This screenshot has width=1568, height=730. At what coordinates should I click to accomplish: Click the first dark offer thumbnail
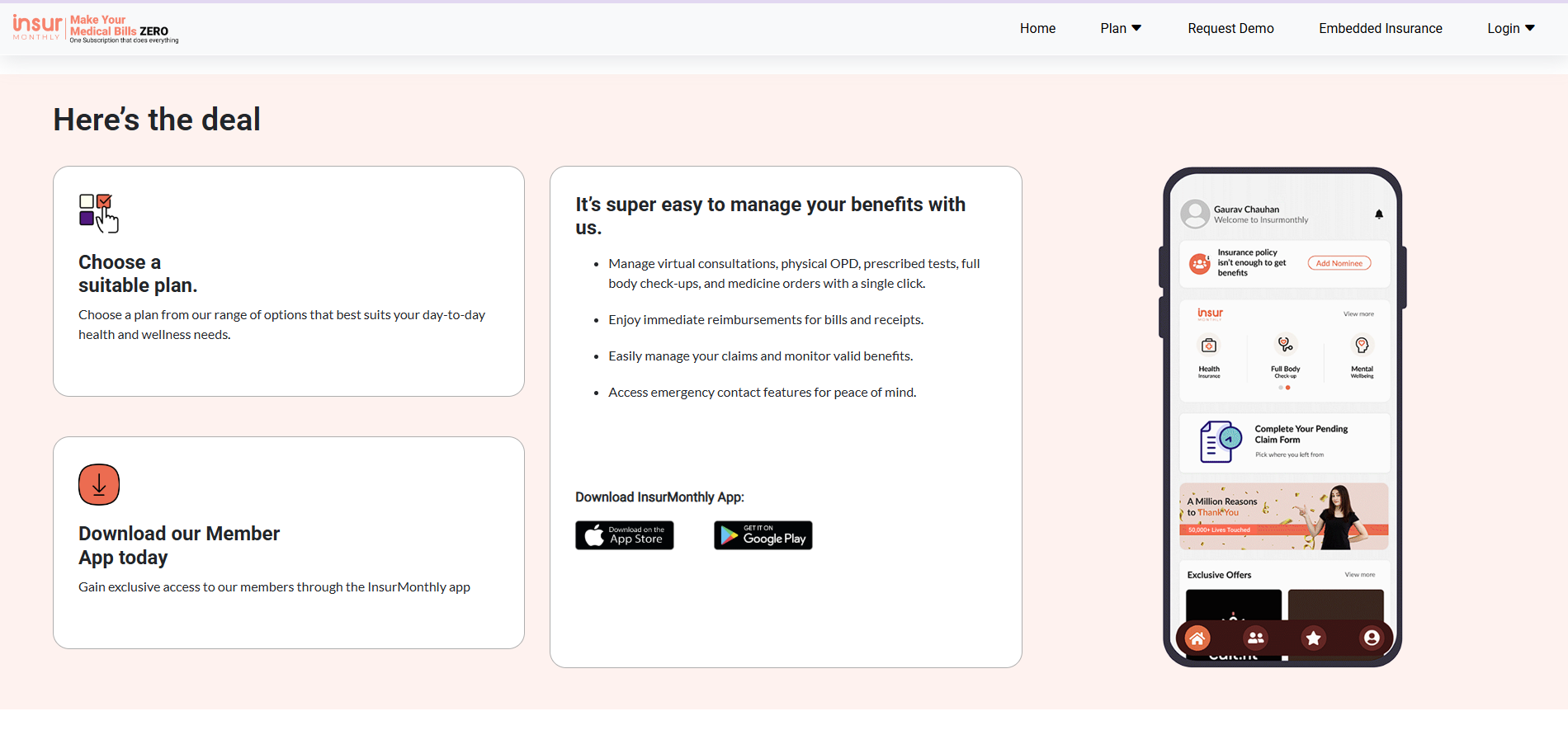tap(1234, 605)
